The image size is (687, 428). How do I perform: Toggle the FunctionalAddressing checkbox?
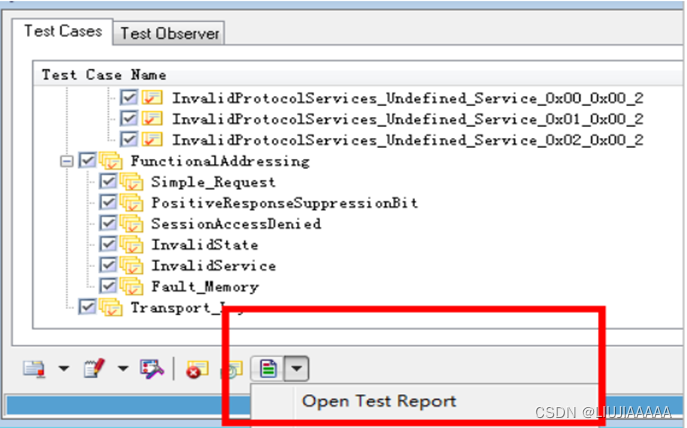(x=87, y=160)
